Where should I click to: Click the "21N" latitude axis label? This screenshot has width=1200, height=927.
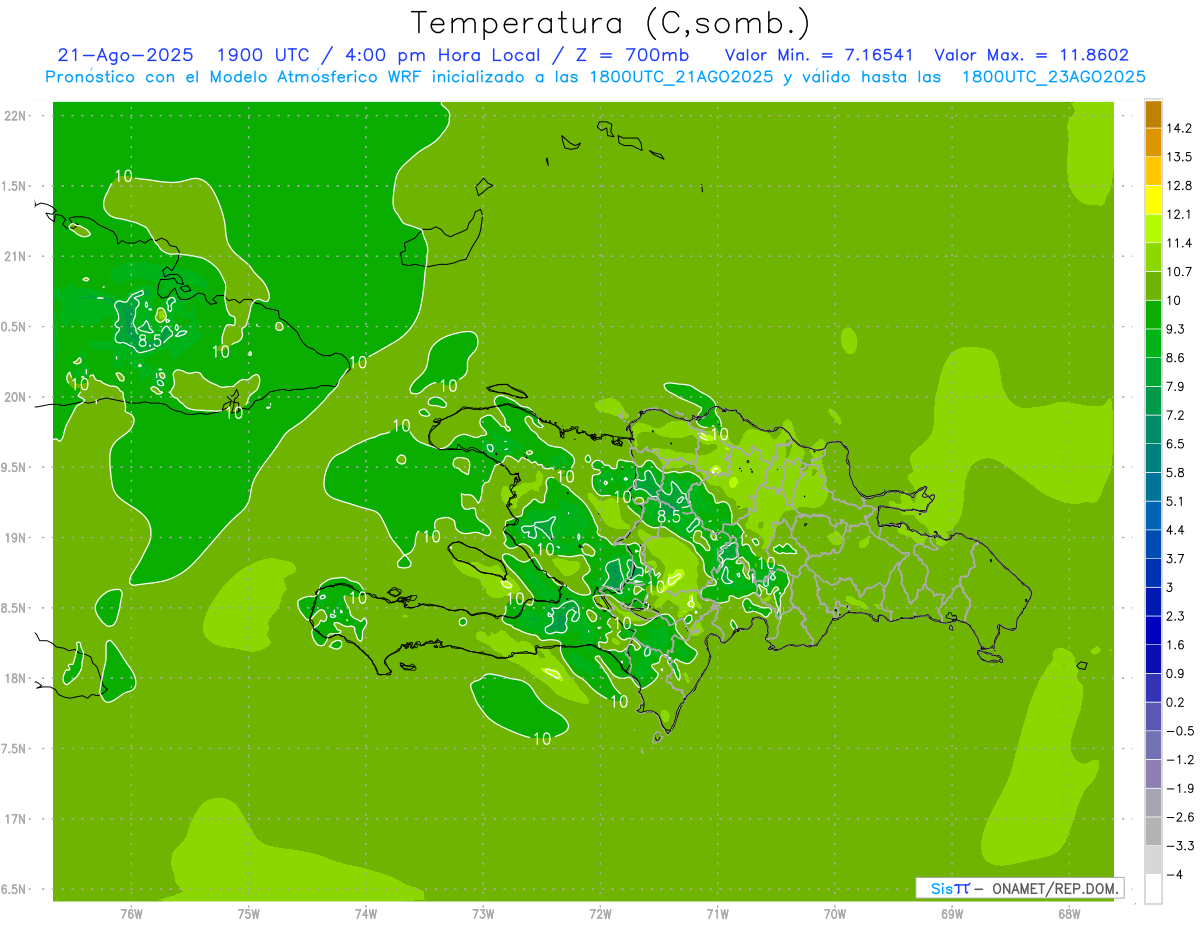pyautogui.click(x=17, y=256)
